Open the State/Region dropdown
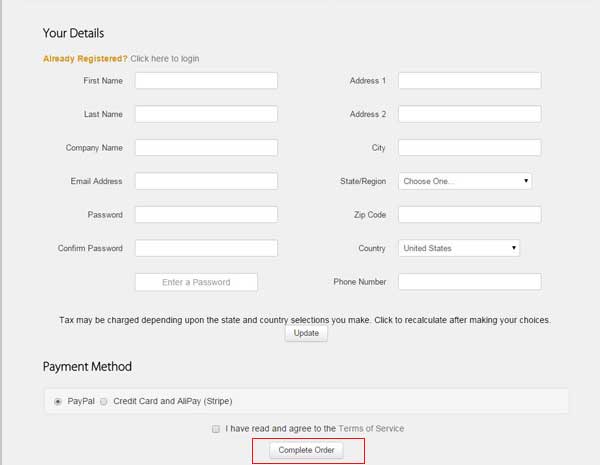This screenshot has width=600, height=465. tap(465, 181)
